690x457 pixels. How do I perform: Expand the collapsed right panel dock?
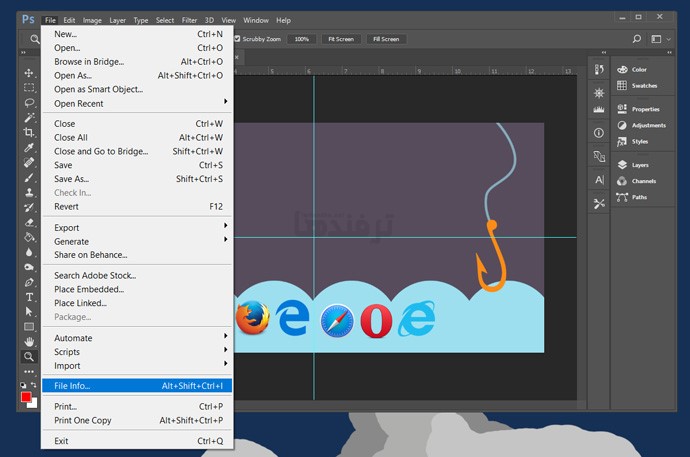[x=669, y=52]
